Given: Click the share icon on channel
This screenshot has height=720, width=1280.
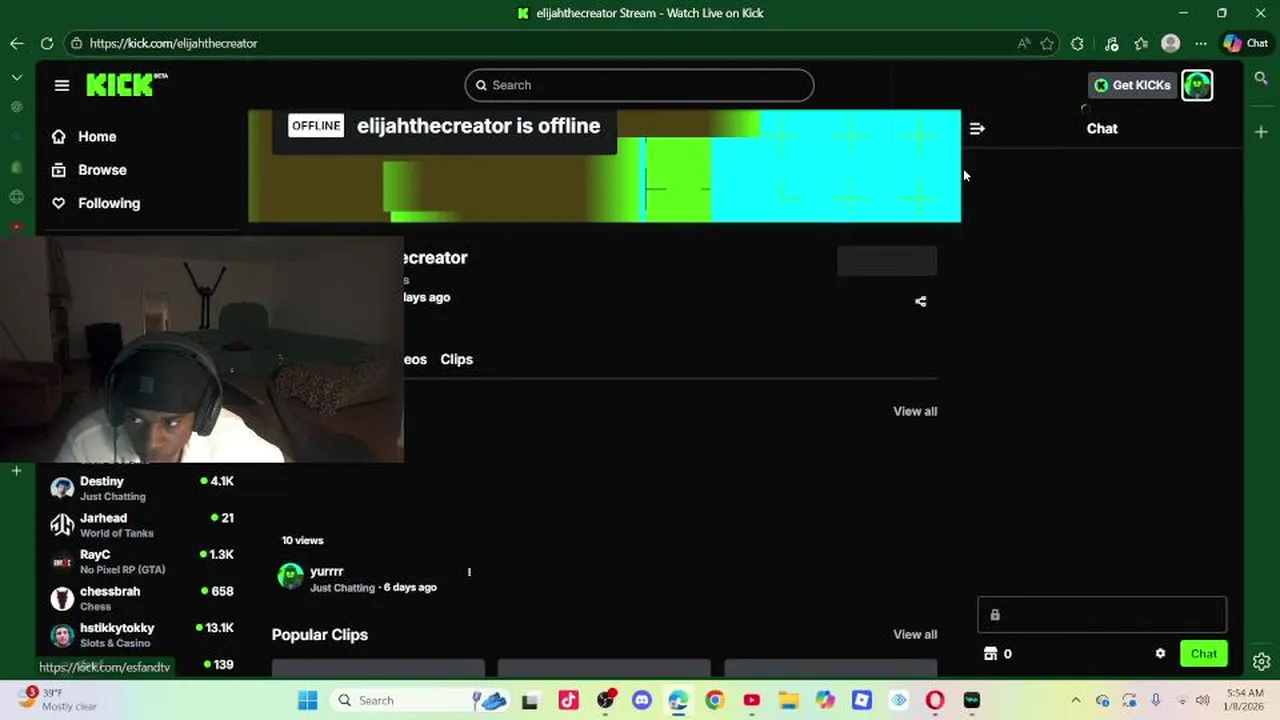Looking at the screenshot, I should click(x=920, y=301).
